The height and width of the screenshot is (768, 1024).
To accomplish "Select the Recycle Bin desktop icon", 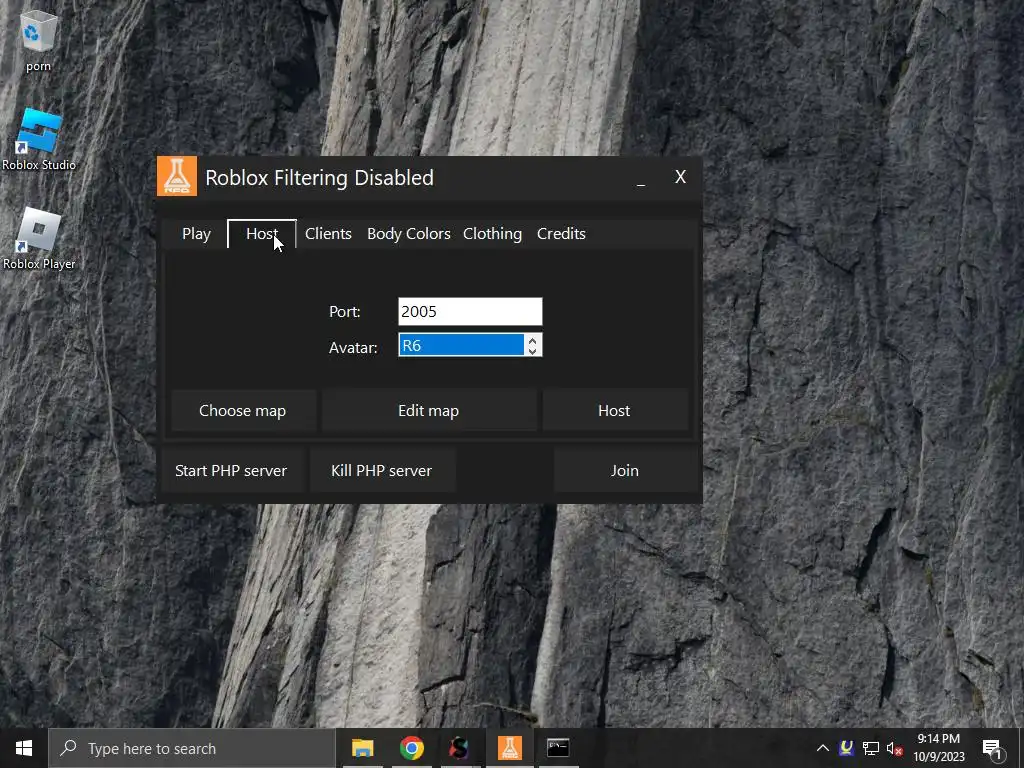I will coord(39,40).
